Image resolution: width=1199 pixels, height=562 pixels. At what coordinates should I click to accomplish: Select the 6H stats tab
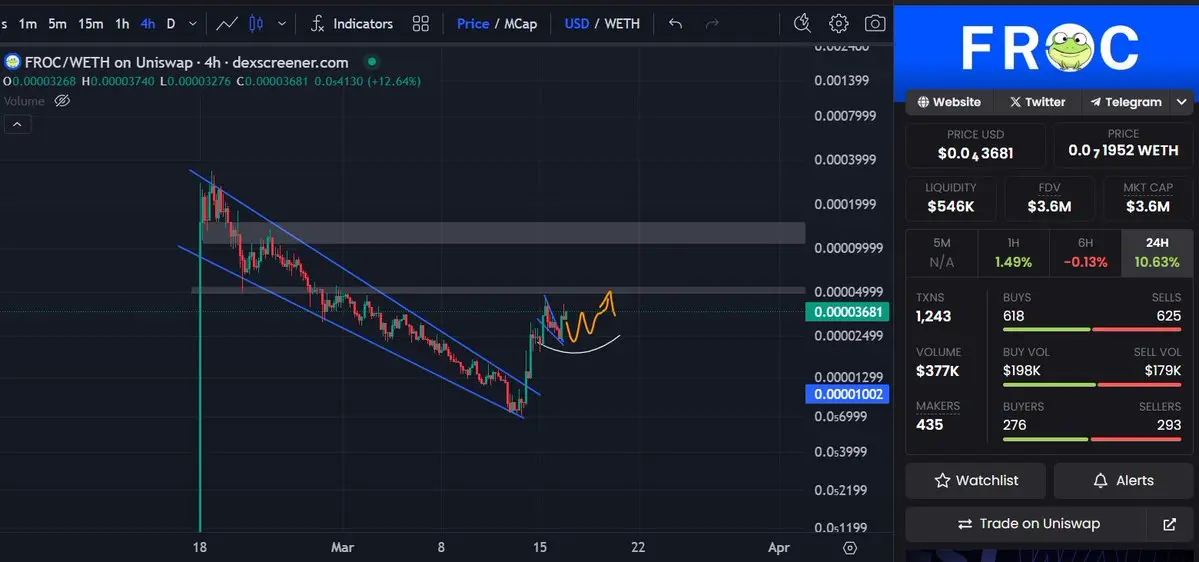tap(1085, 253)
